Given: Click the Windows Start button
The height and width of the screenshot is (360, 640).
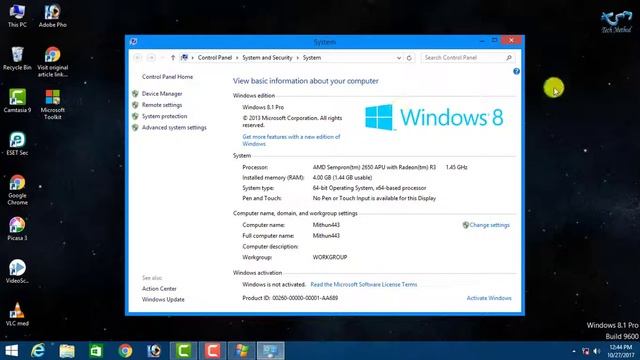Looking at the screenshot, I should click(11, 351).
